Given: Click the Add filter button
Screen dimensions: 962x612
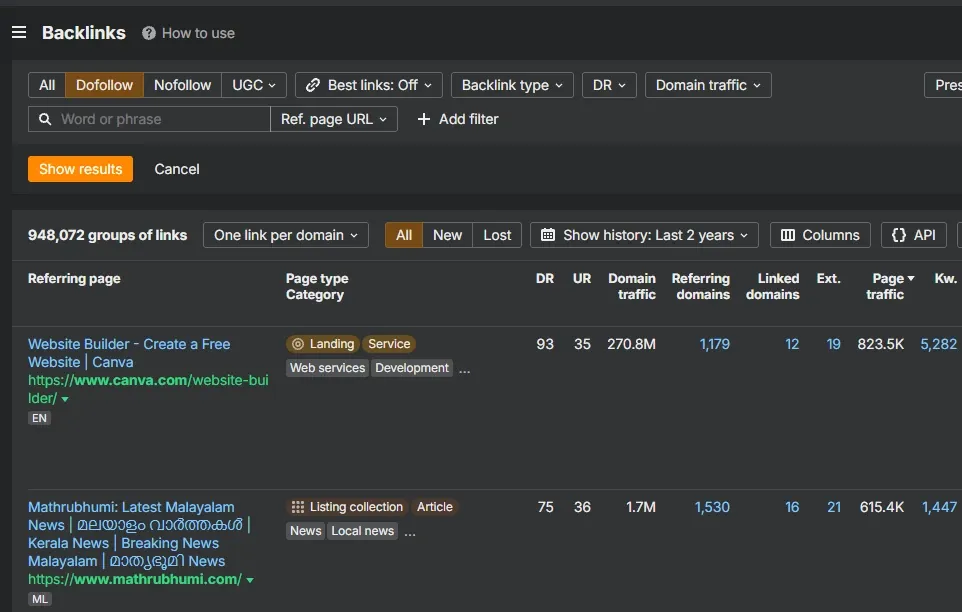Looking at the screenshot, I should click(x=458, y=119).
